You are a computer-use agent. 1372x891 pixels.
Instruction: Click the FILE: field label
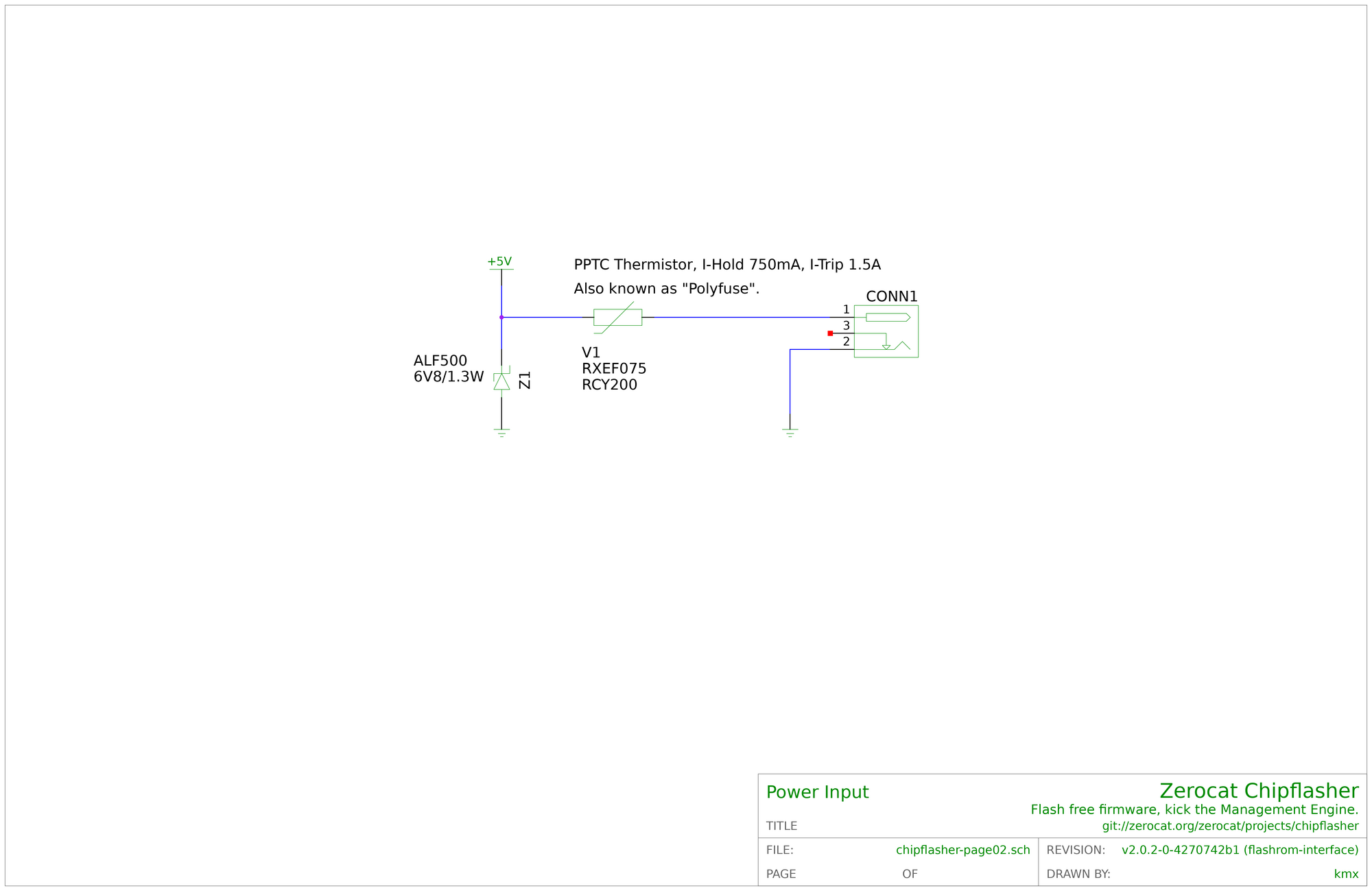(x=779, y=850)
